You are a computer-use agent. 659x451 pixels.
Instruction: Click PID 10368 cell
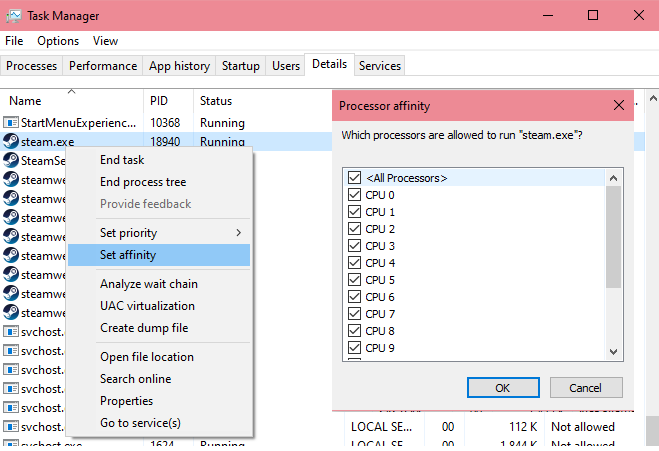click(165, 123)
